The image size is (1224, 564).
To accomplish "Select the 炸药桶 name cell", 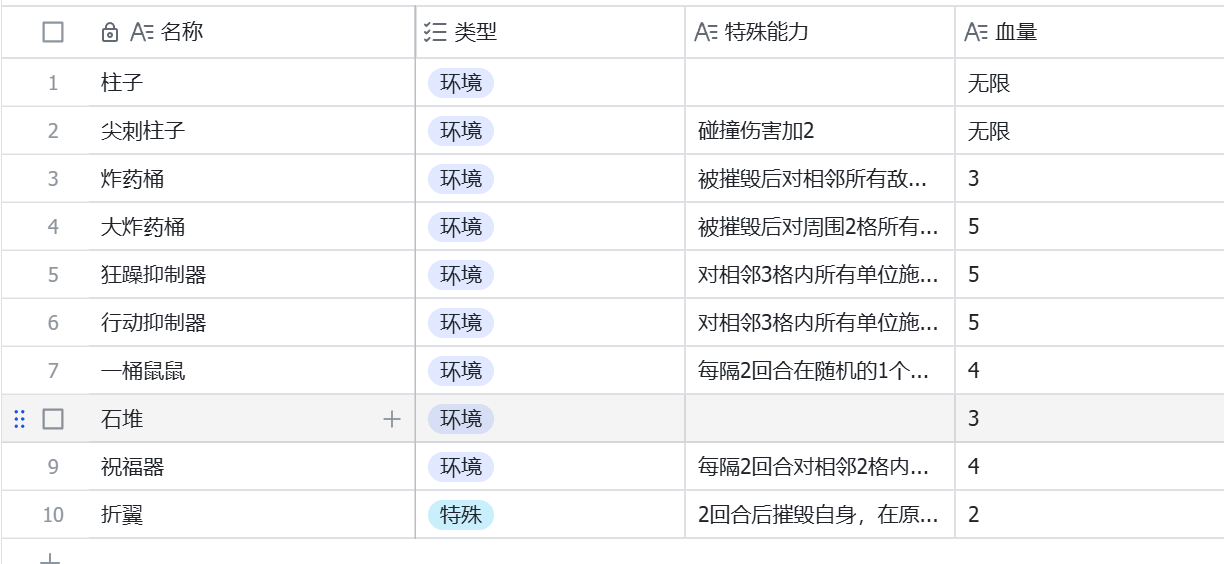I will 251,178.
